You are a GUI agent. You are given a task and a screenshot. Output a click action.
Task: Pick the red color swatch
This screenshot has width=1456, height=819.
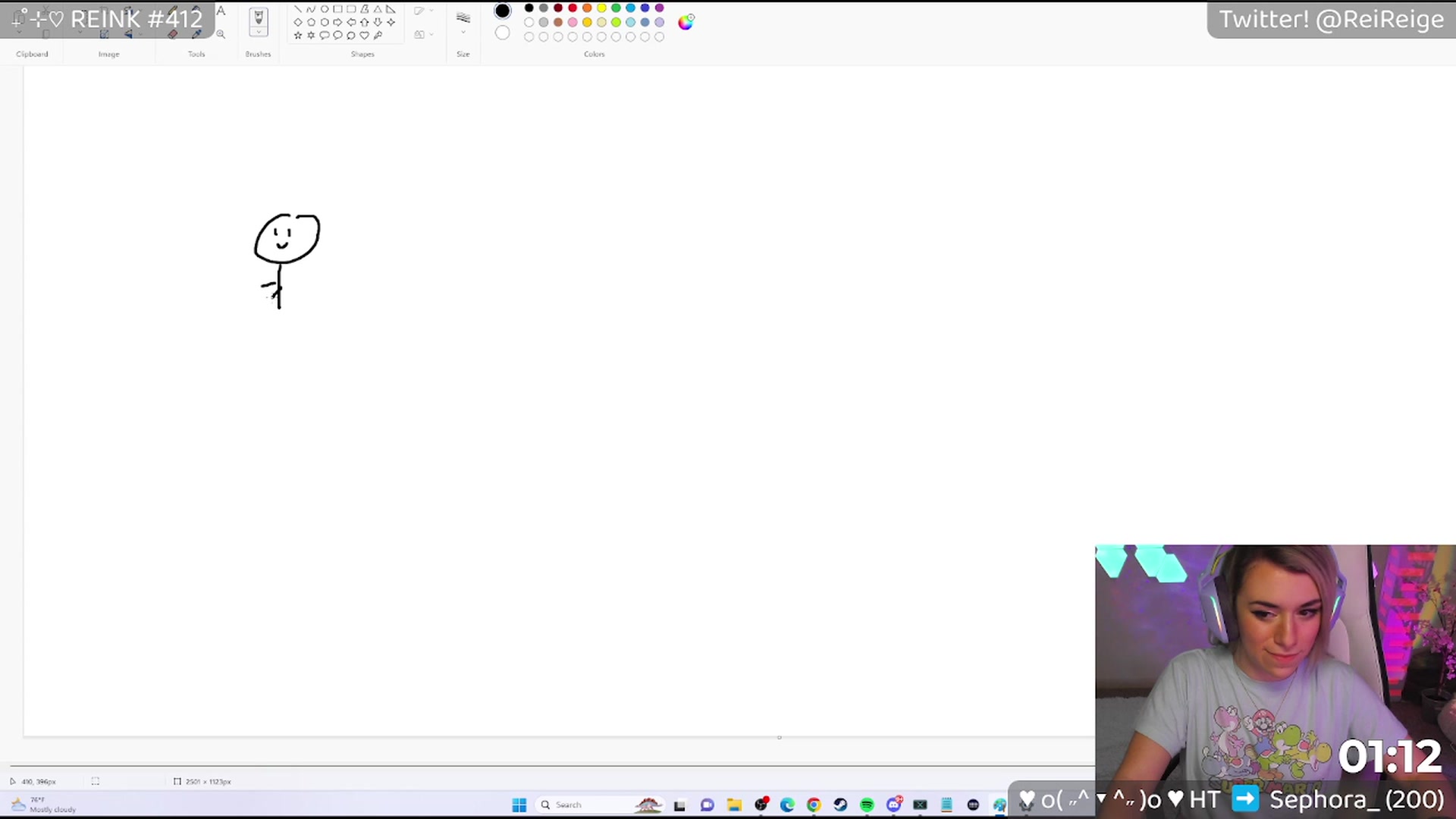coord(573,8)
